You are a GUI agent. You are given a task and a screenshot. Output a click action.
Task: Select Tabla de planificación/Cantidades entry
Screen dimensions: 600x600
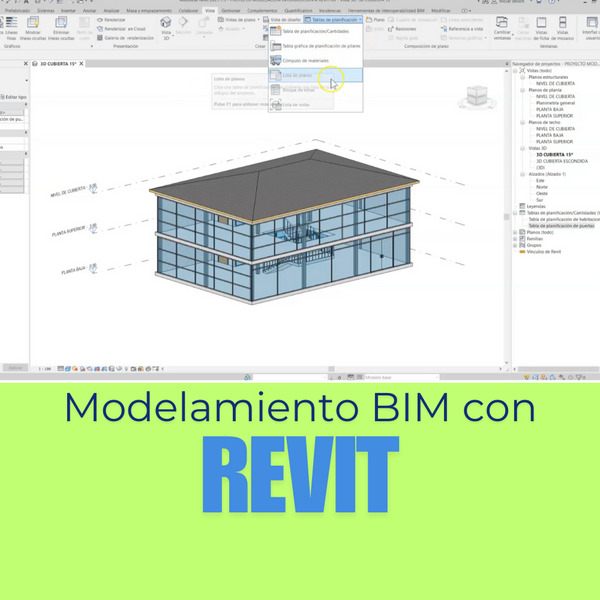(315, 31)
